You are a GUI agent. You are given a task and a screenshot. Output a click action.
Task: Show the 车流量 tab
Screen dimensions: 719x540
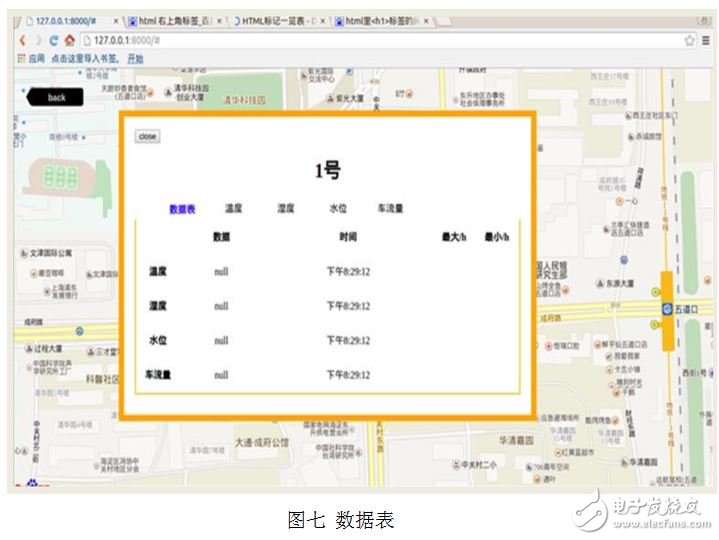click(x=390, y=209)
